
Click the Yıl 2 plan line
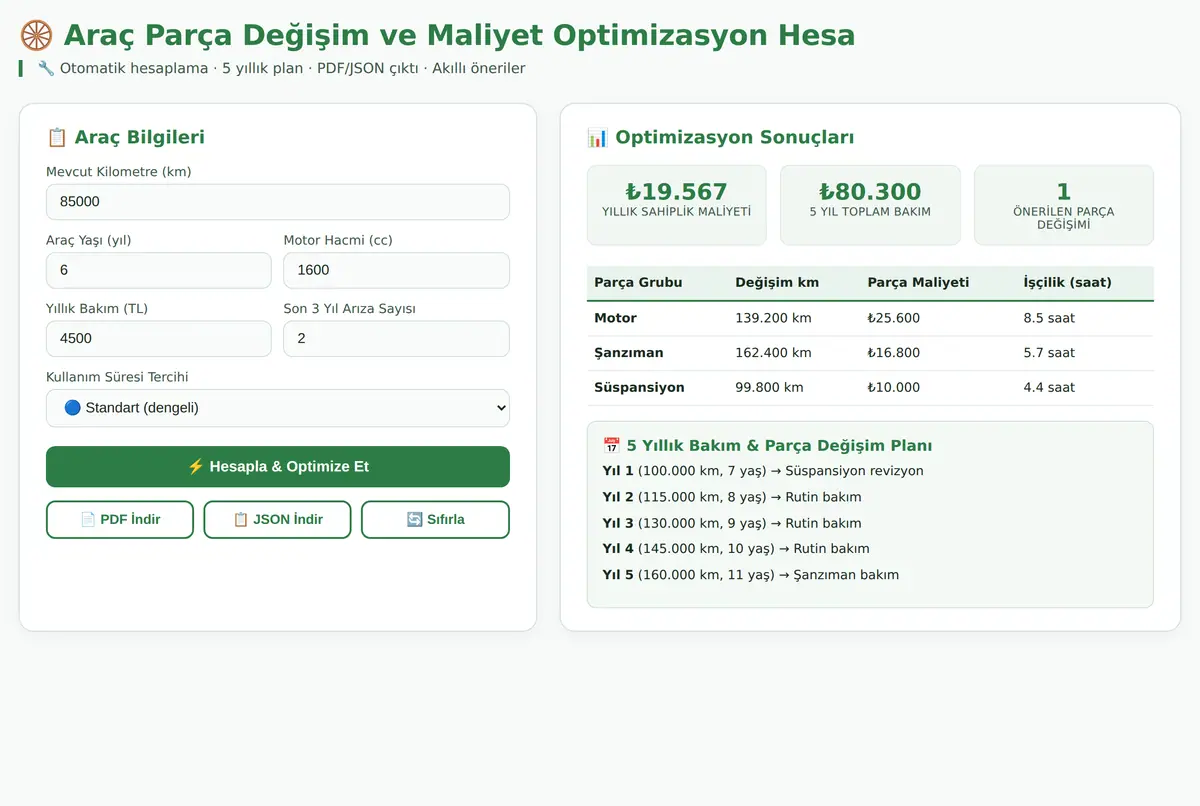point(732,497)
